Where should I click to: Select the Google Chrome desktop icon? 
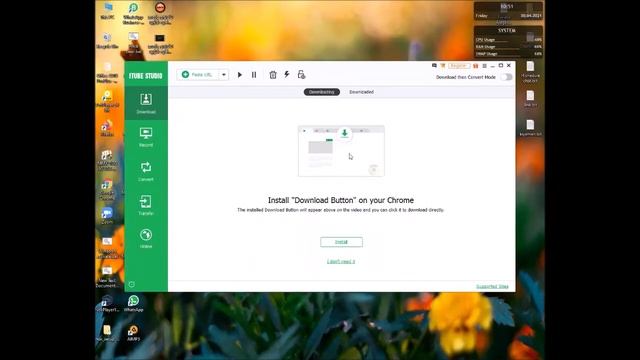[107, 189]
